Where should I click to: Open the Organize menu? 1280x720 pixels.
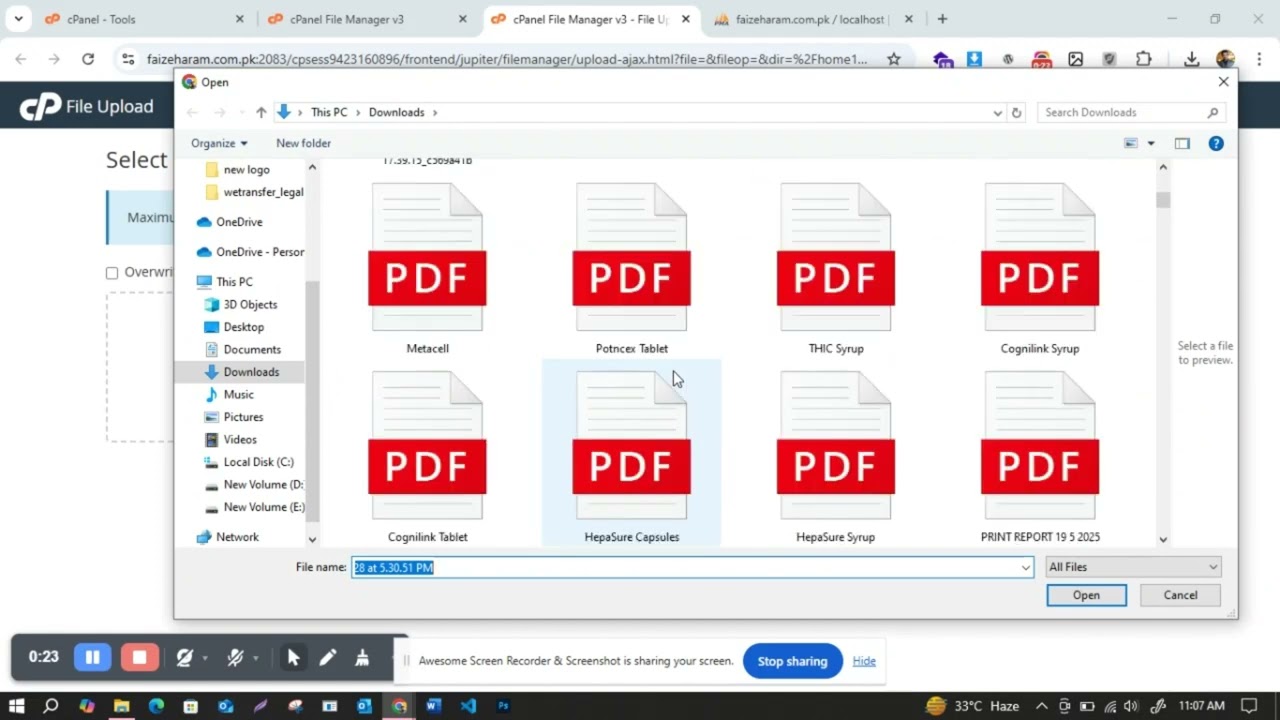219,143
